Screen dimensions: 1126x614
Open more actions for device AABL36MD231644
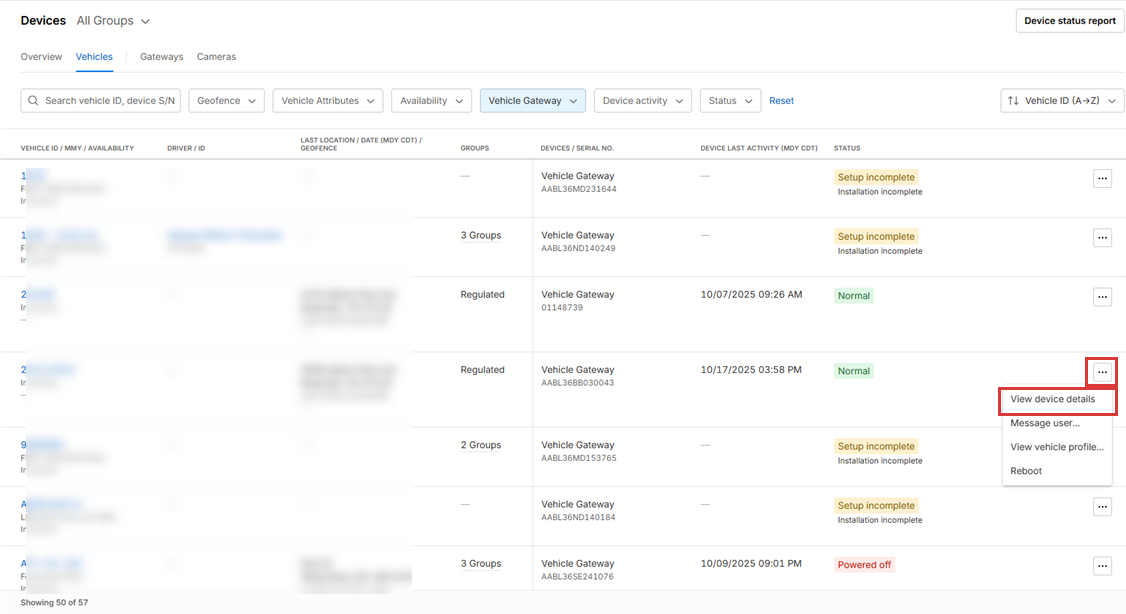pos(1102,178)
